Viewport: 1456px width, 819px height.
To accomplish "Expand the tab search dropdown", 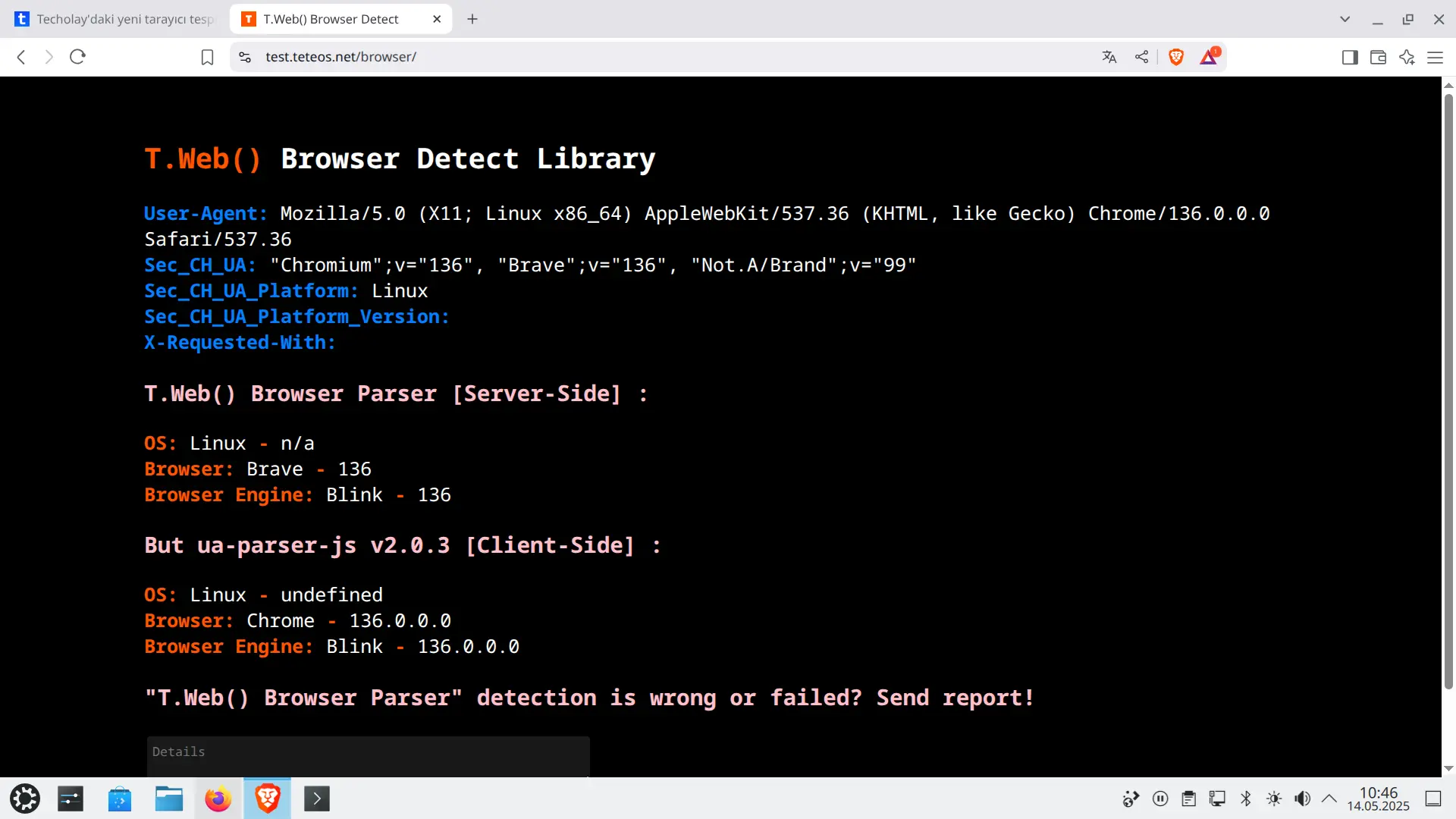I will 1345,19.
